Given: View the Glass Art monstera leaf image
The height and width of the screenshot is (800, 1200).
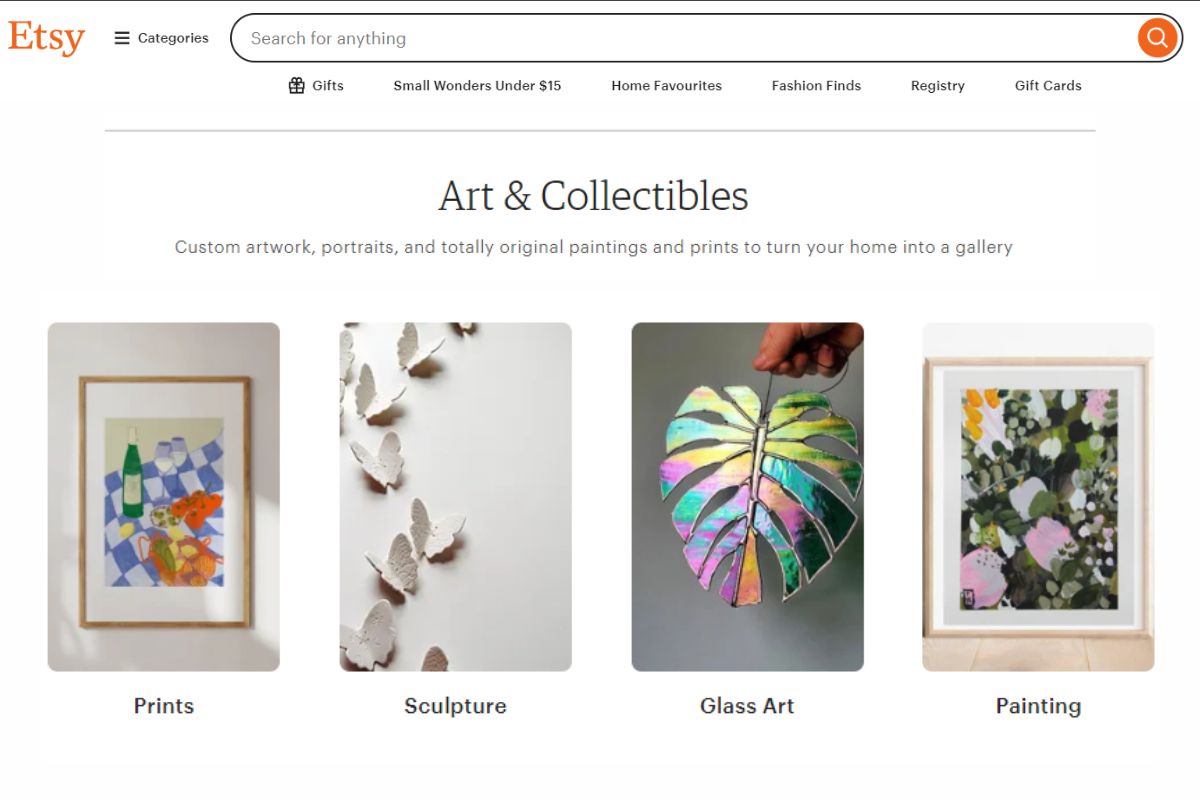Looking at the screenshot, I should [x=747, y=495].
